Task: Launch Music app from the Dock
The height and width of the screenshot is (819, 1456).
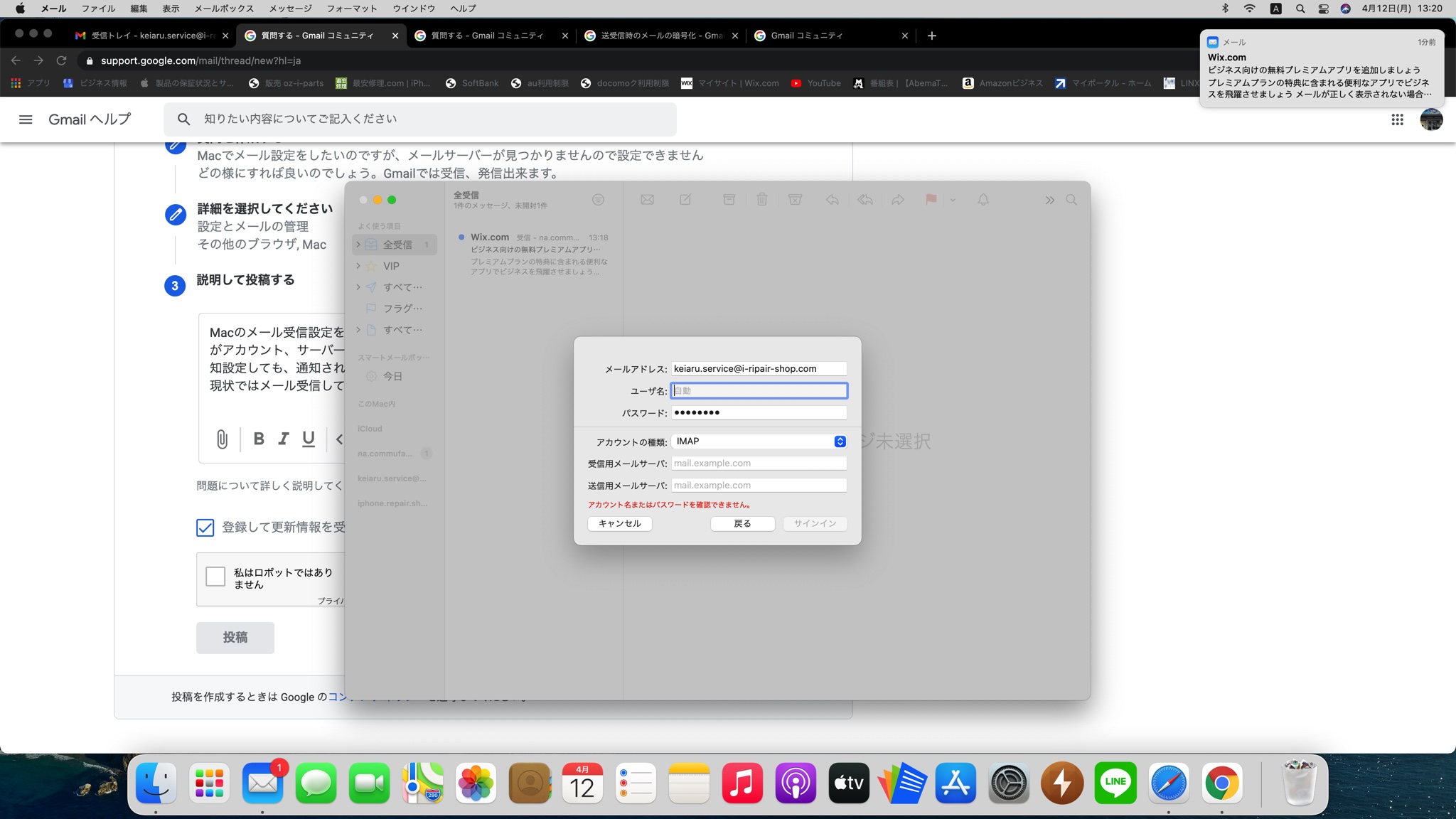Action: 743,783
